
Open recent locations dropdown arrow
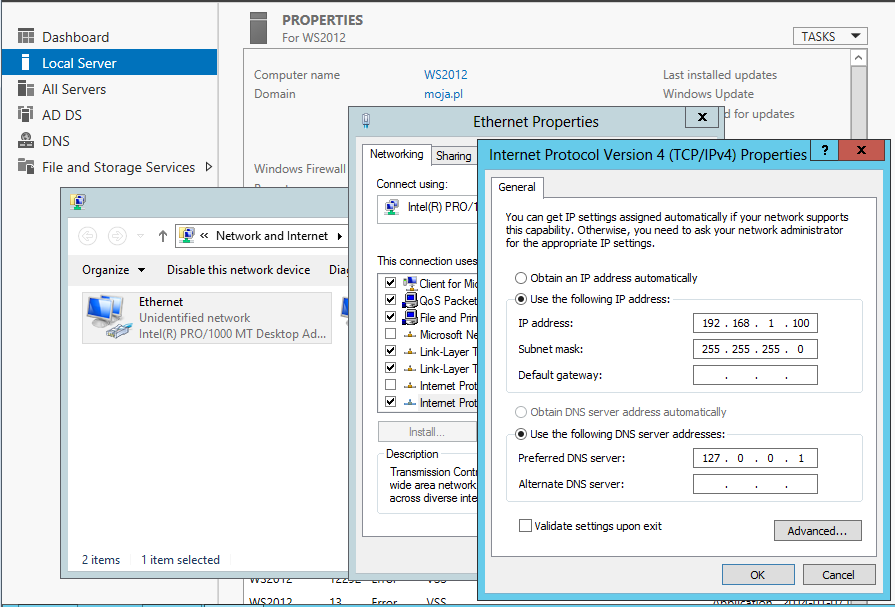pyautogui.click(x=140, y=236)
